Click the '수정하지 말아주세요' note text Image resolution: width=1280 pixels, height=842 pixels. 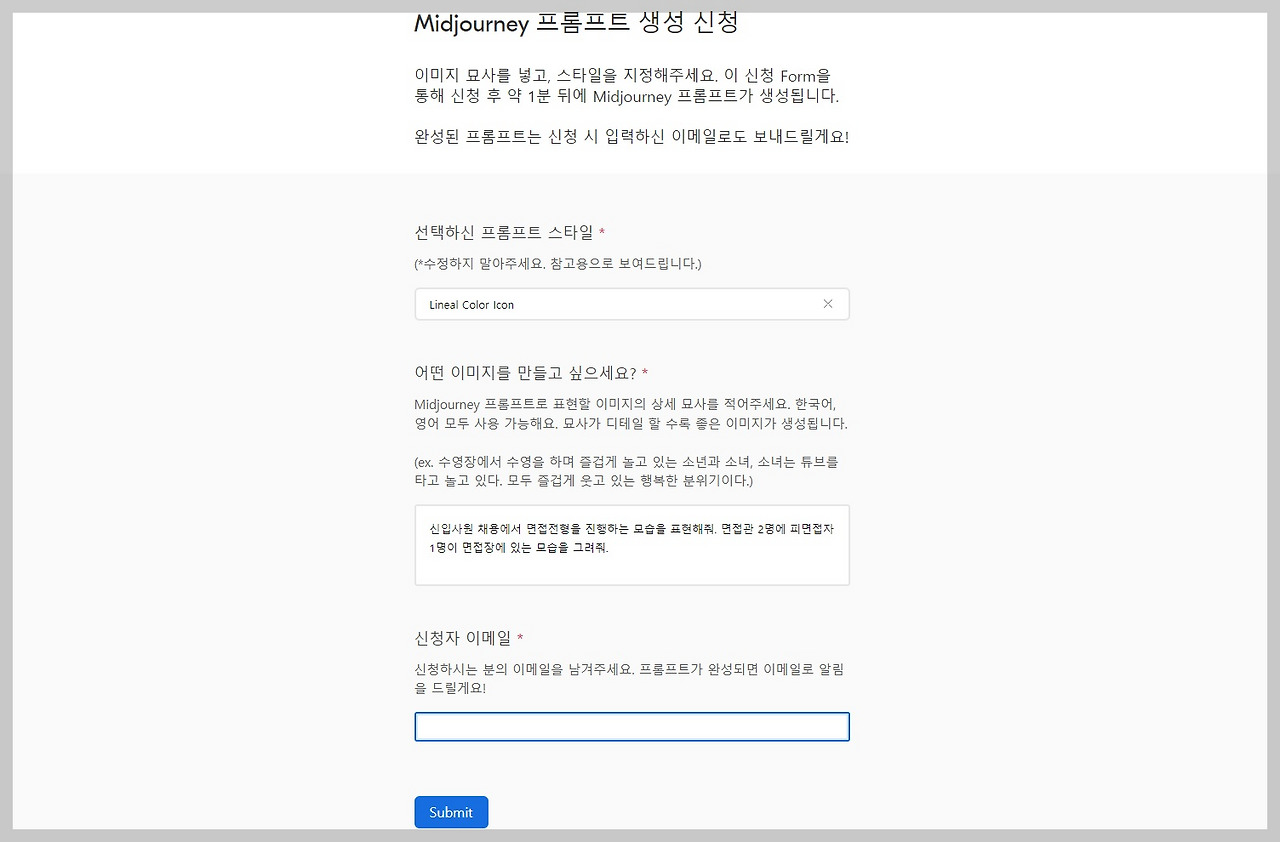click(x=558, y=264)
